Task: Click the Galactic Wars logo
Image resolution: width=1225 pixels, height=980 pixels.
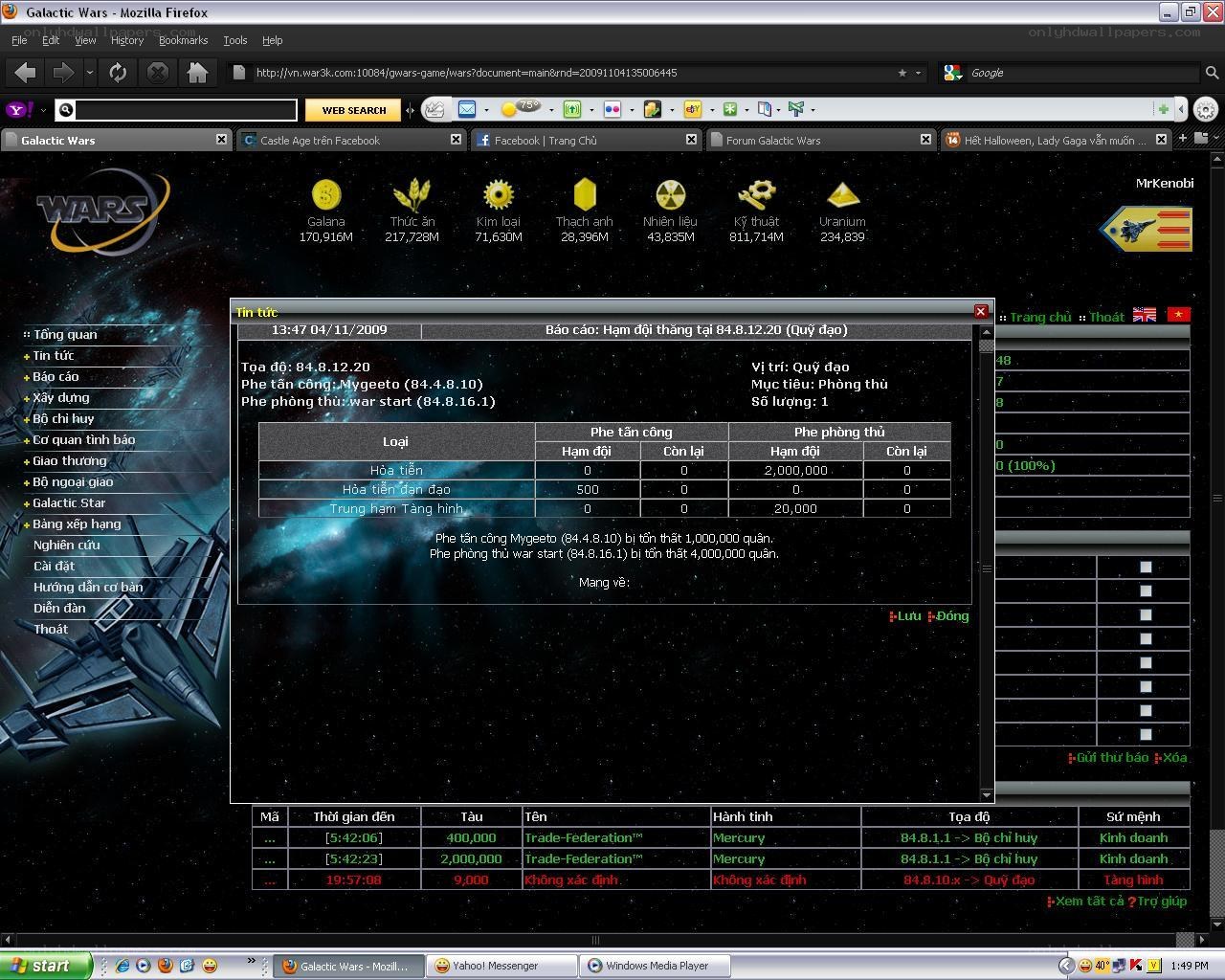Action: pyautogui.click(x=103, y=212)
